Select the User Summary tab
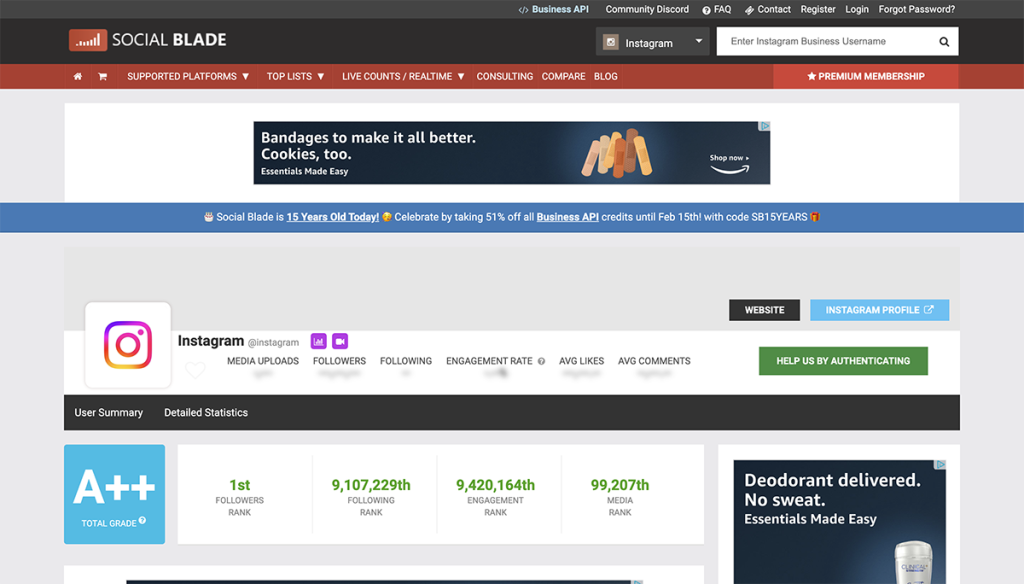Screen dimensions: 1024x584 [108, 412]
